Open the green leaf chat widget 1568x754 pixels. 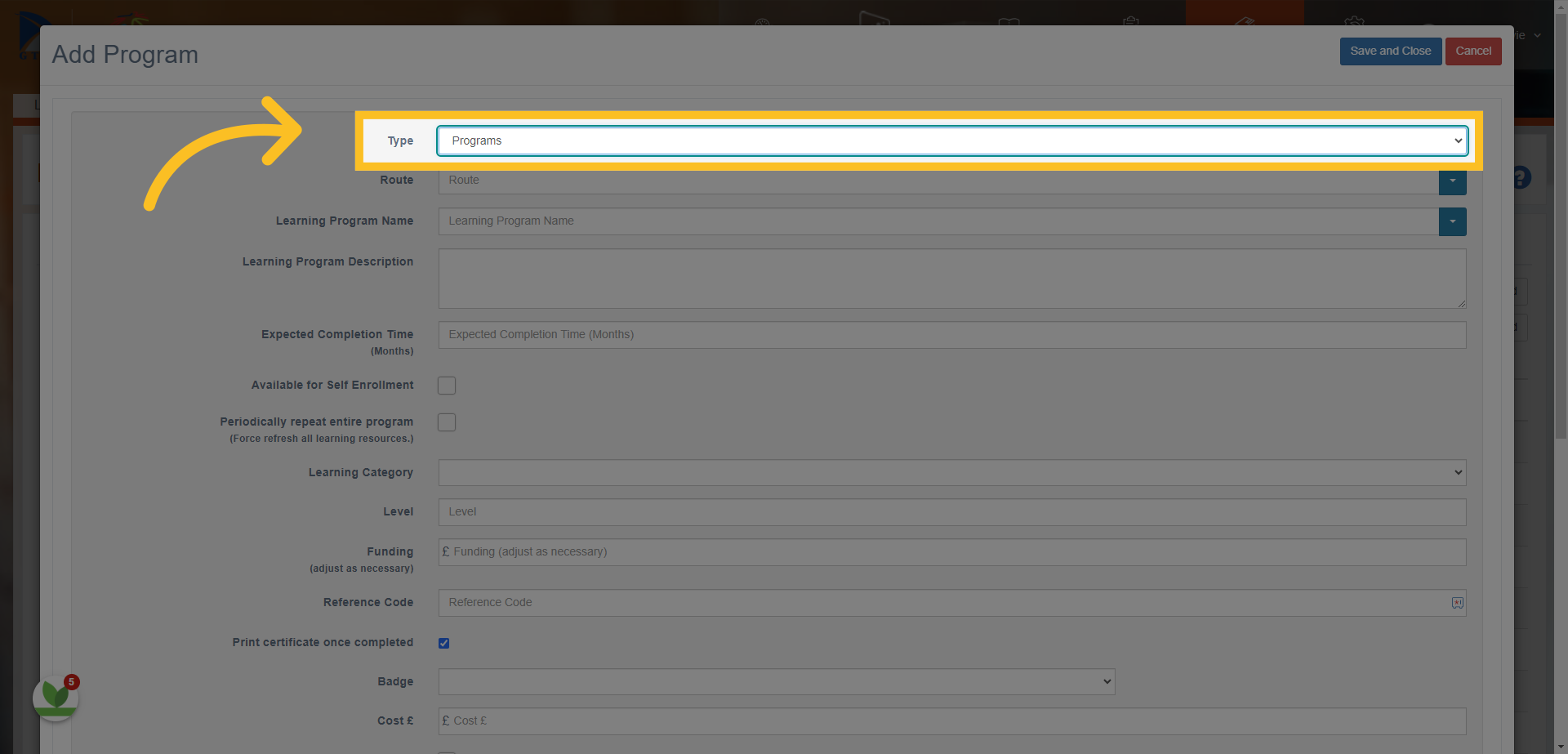[x=56, y=698]
